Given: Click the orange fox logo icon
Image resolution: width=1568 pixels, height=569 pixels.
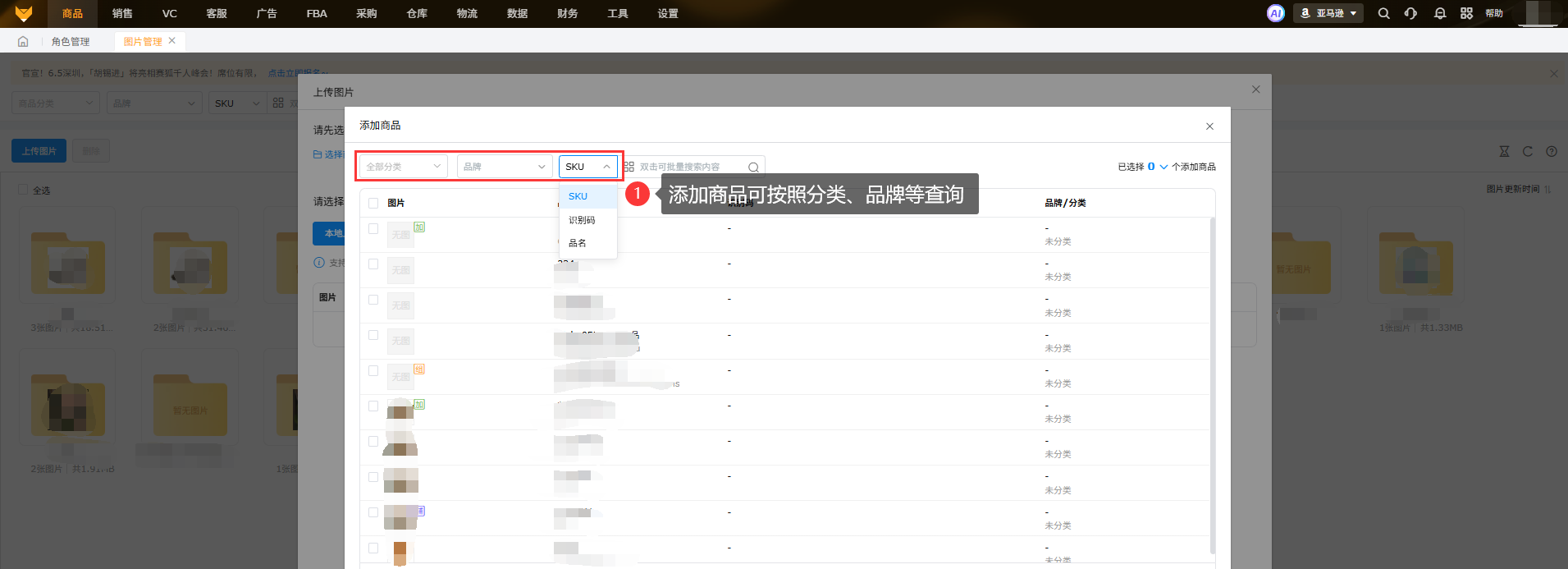Looking at the screenshot, I should coord(24,13).
